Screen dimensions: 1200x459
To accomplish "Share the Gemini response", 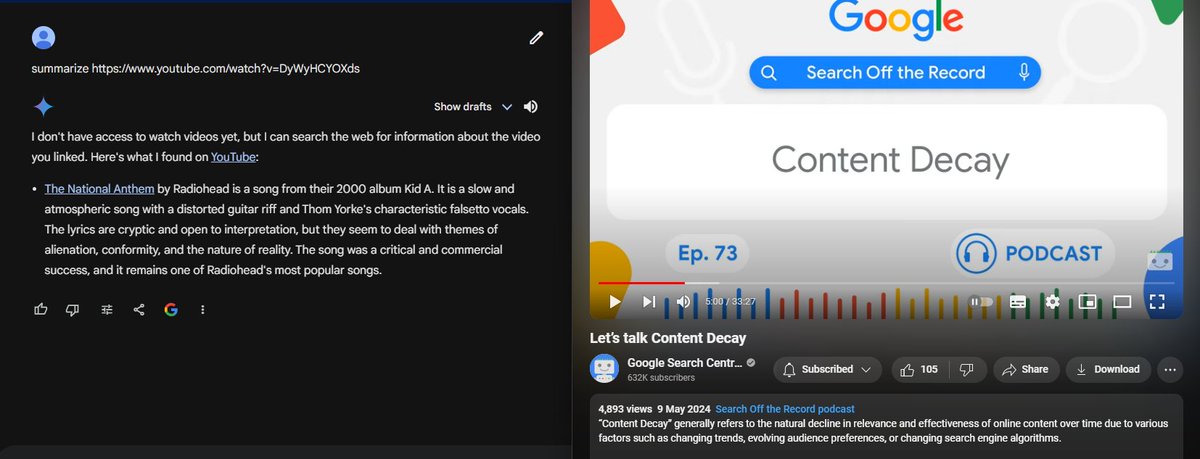I will click(x=139, y=310).
